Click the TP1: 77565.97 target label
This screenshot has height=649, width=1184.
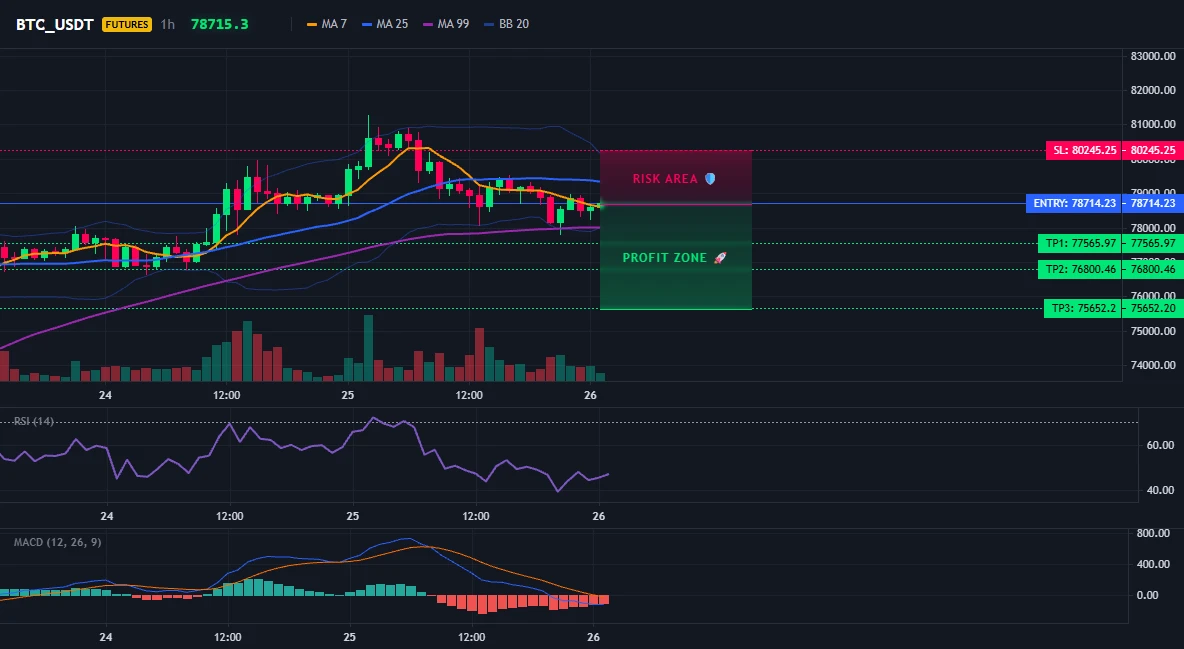pyautogui.click(x=1081, y=243)
